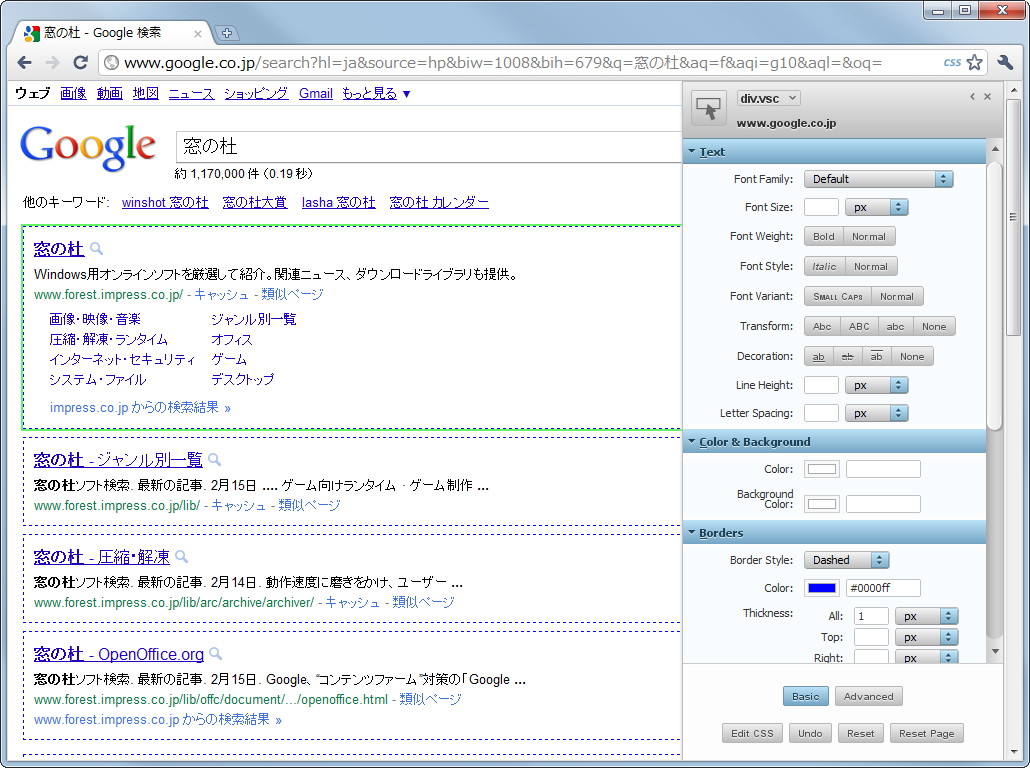Screen dimensions: 1030x768
Task: Select the element picker tool in the CSS panel
Action: click(x=708, y=108)
